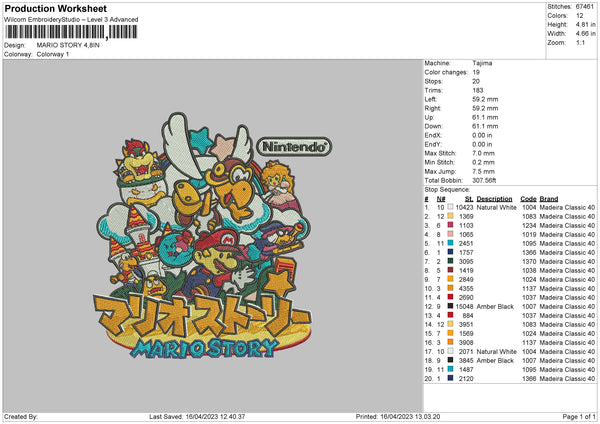Click the Total Bobbin value 307.56ft
The width and height of the screenshot is (600, 424).
[x=484, y=180]
